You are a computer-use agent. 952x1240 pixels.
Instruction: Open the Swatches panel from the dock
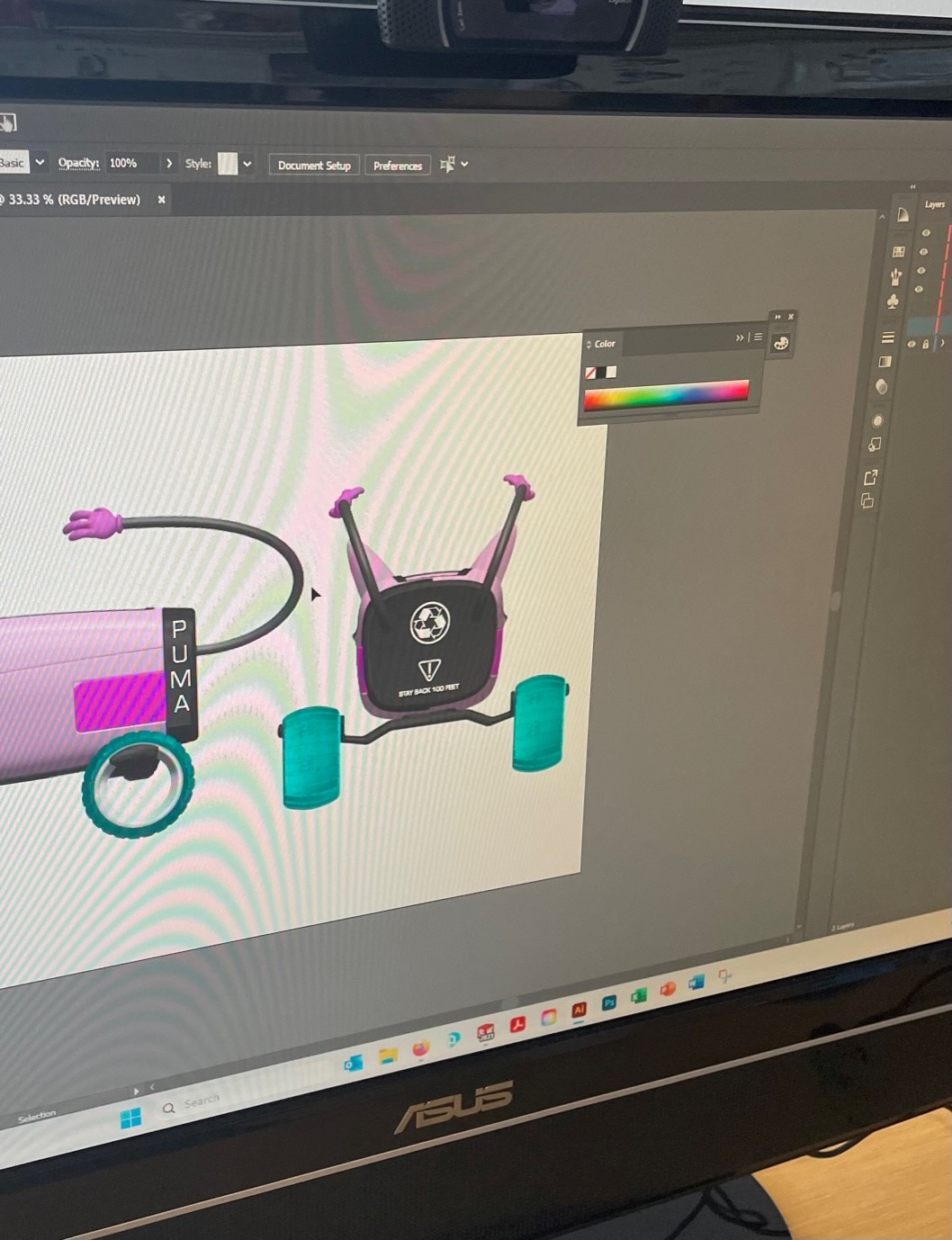(898, 252)
